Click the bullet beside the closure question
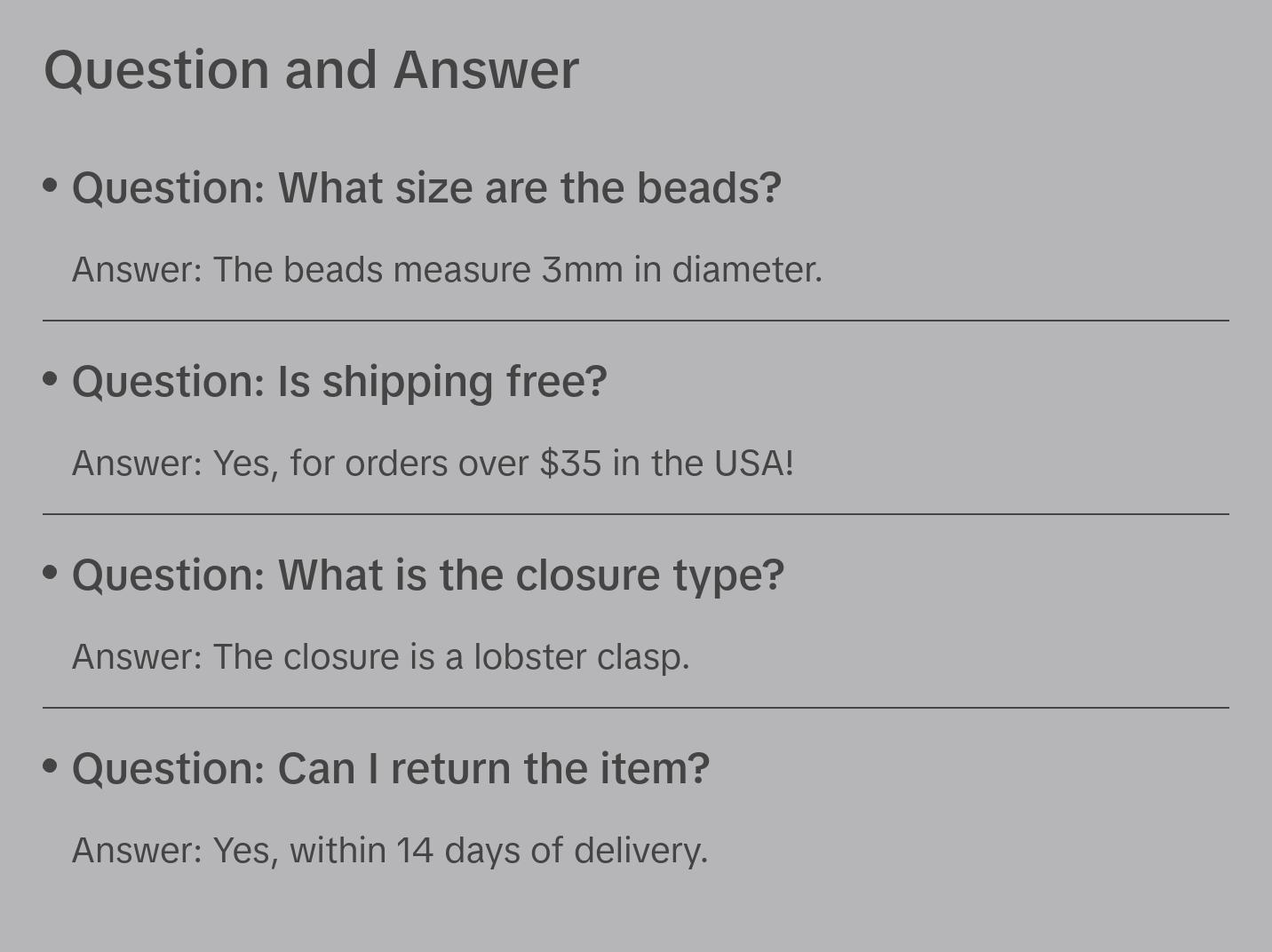The image size is (1272, 952). coord(51,573)
